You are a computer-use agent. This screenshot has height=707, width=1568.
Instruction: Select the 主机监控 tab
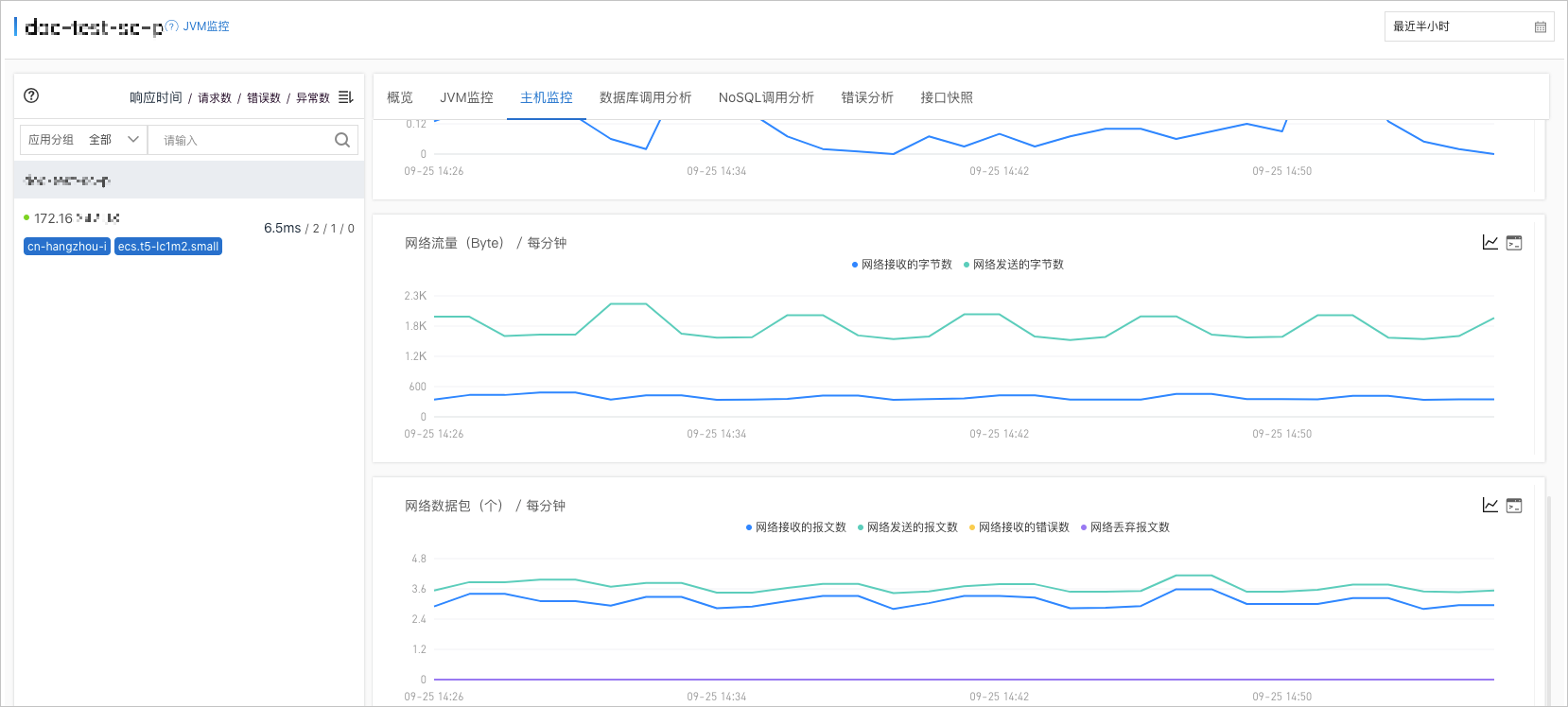click(547, 97)
